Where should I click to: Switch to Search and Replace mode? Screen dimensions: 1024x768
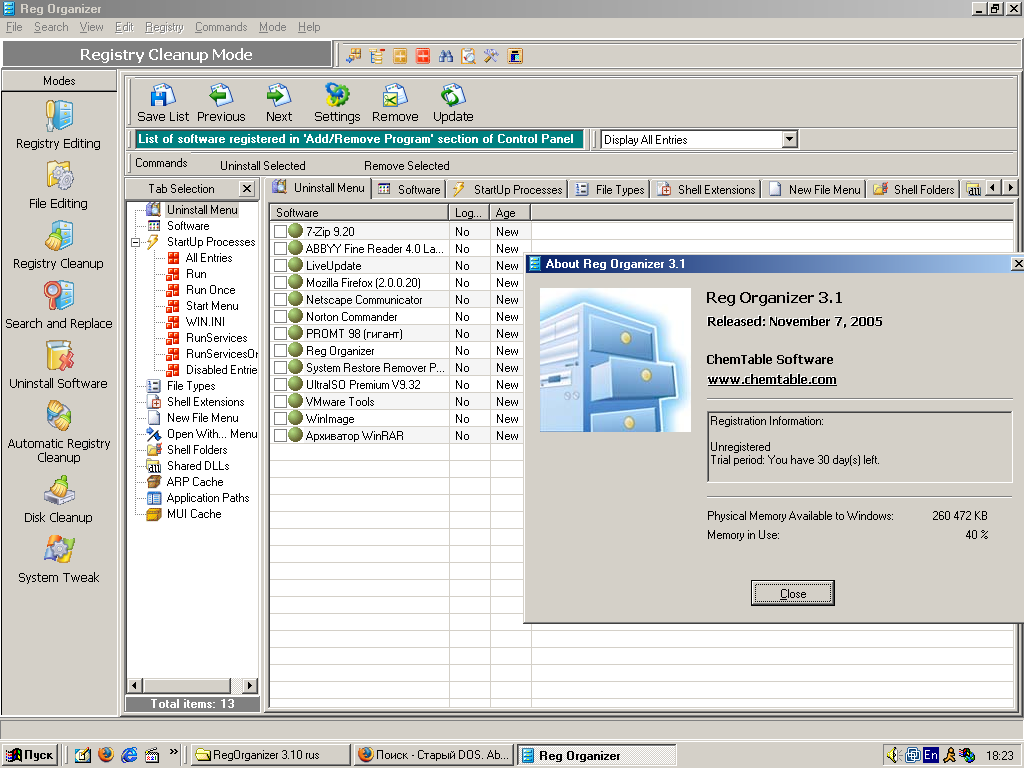(x=58, y=296)
